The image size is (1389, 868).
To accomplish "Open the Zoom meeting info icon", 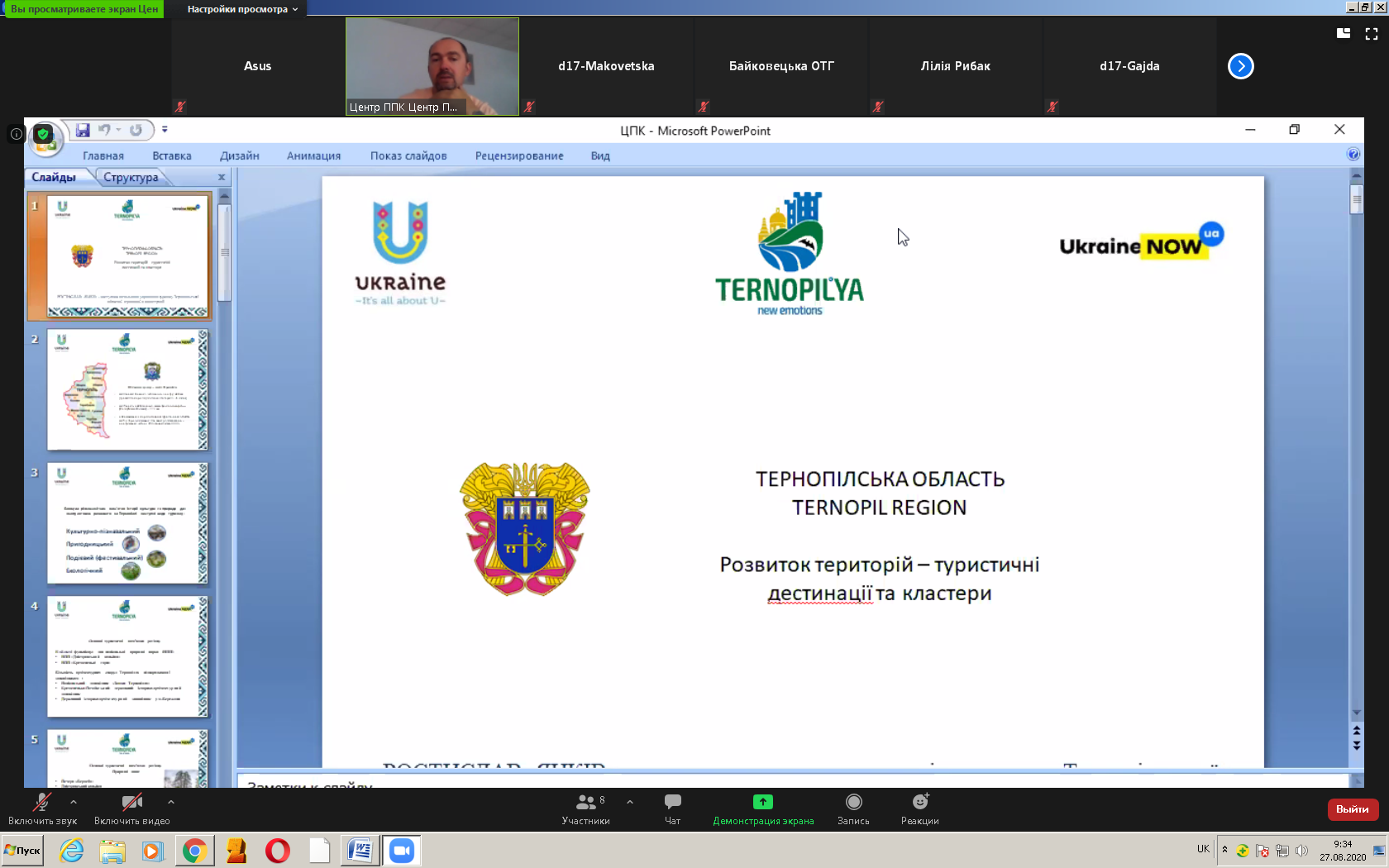I will 16,134.
